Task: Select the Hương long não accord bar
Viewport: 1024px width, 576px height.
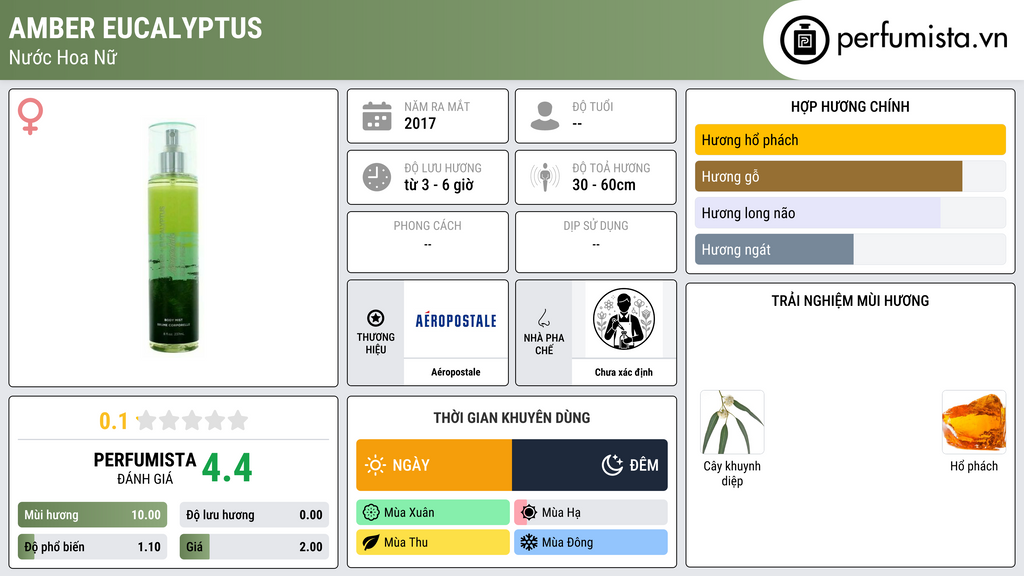Action: (x=850, y=213)
